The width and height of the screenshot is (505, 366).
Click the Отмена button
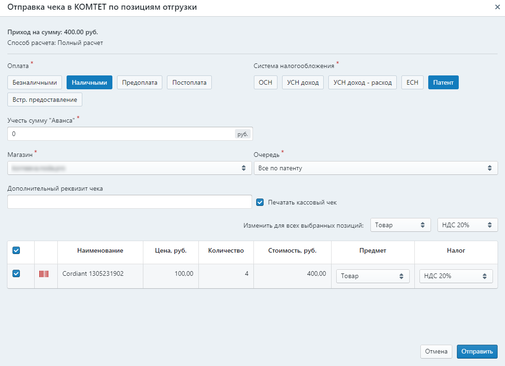(436, 351)
